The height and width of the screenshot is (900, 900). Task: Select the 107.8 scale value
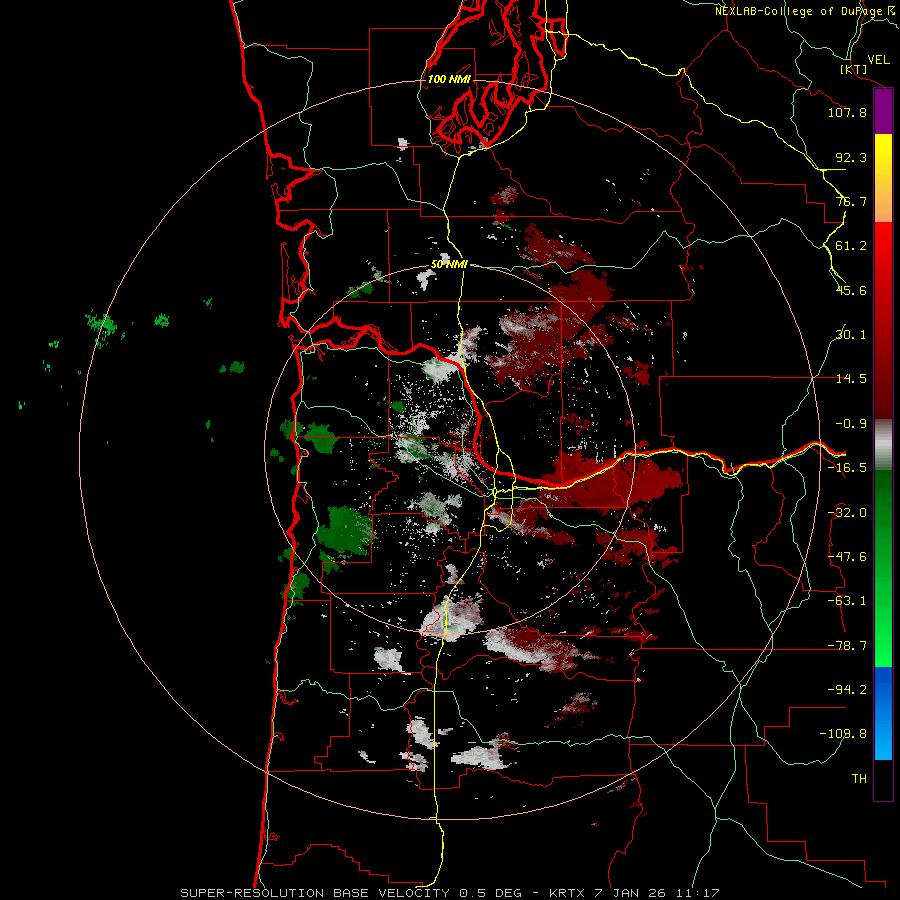847,112
